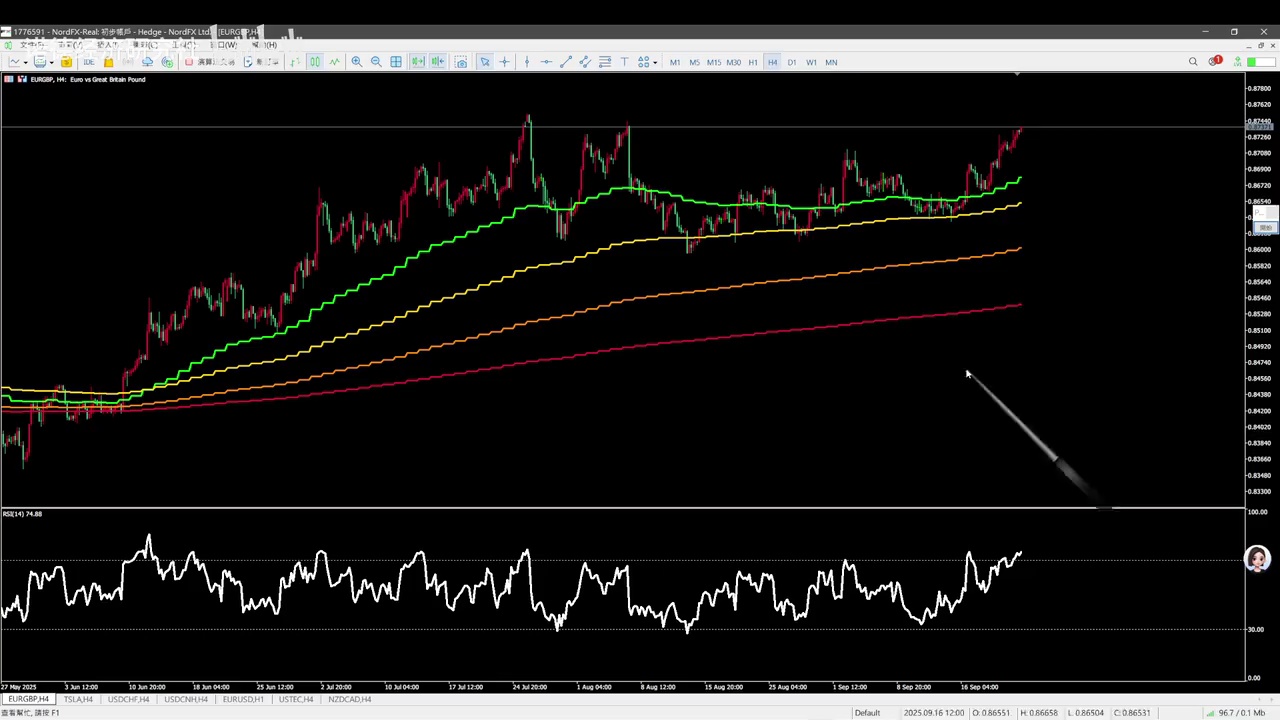Image resolution: width=1280 pixels, height=720 pixels.
Task: Click the green signal level icon
Action: 1238,62
